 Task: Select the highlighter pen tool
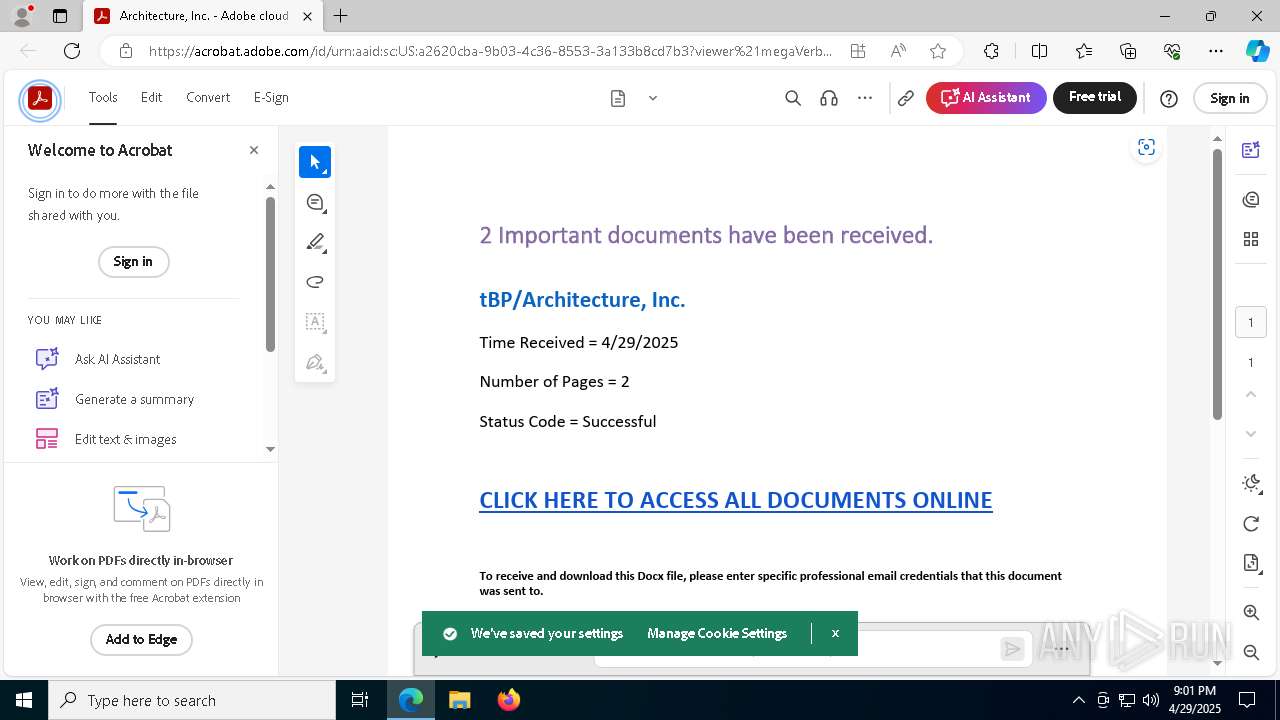click(315, 242)
